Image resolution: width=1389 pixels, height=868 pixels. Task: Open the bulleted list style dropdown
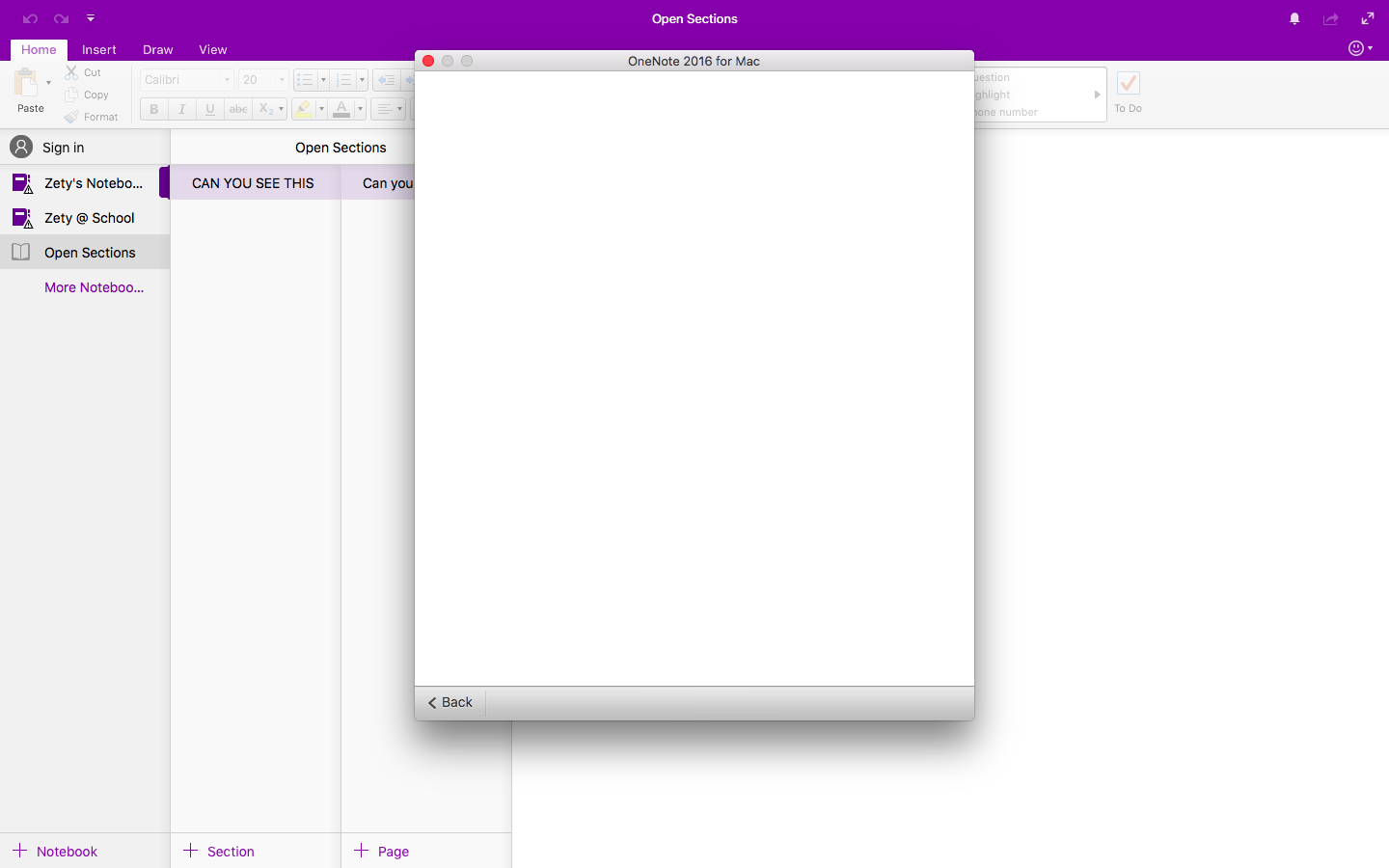point(323,80)
